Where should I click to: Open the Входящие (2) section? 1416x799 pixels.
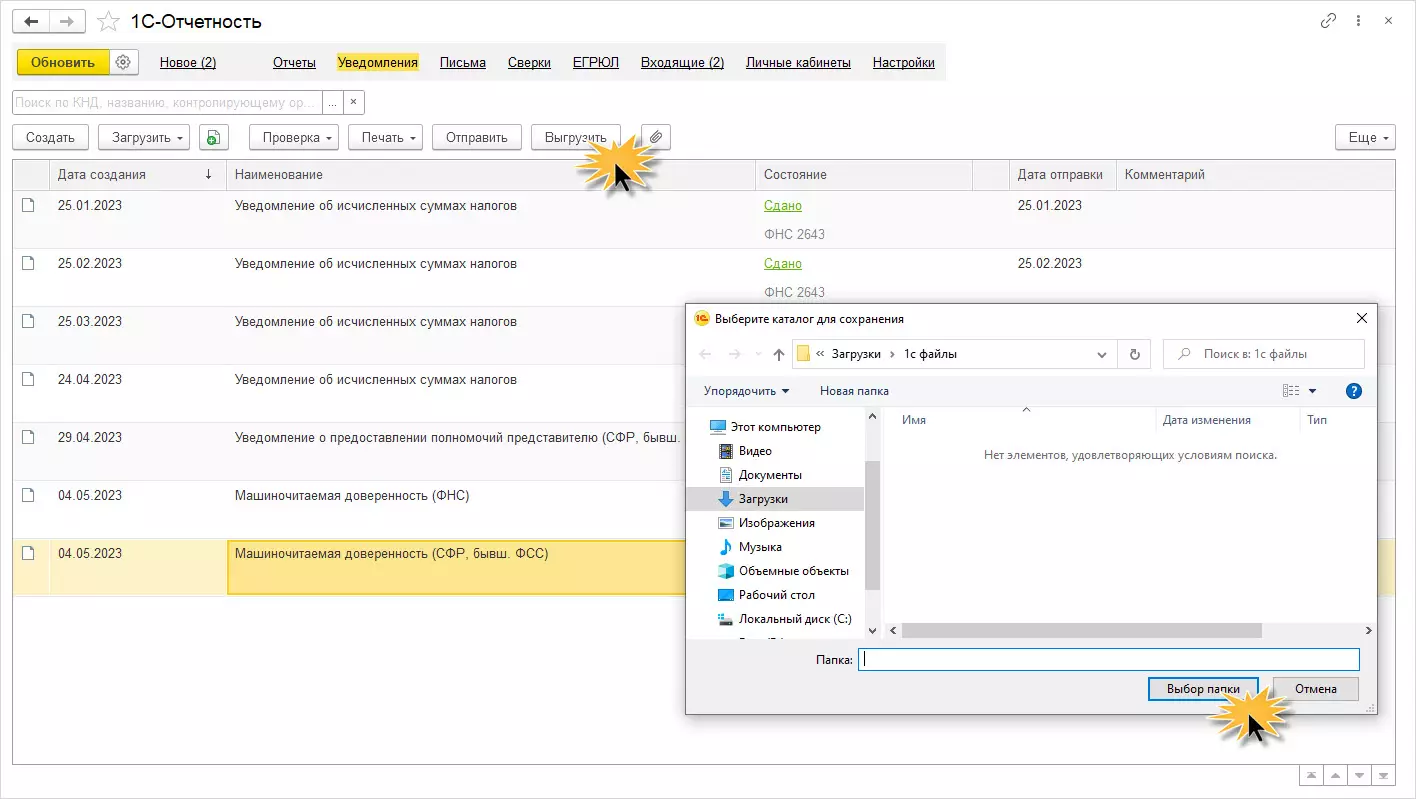point(682,62)
